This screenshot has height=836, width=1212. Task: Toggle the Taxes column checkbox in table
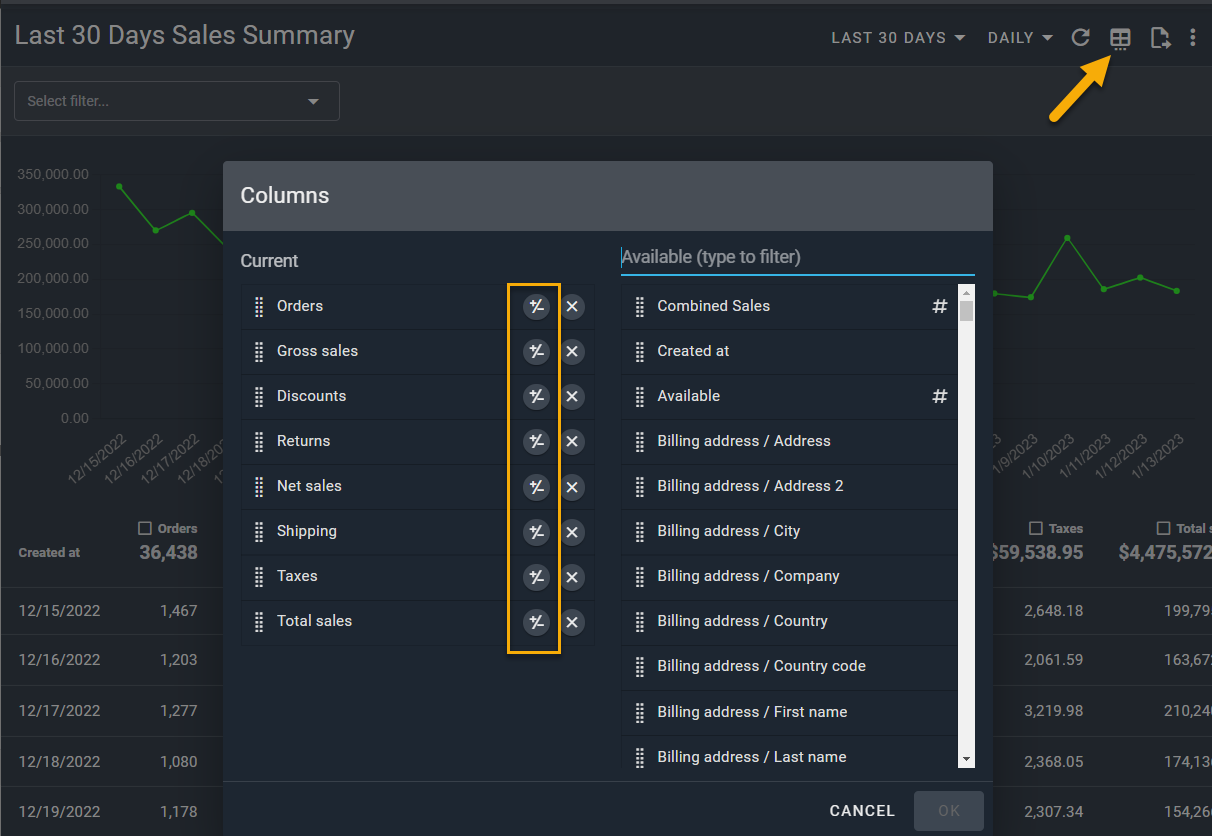[x=1036, y=528]
